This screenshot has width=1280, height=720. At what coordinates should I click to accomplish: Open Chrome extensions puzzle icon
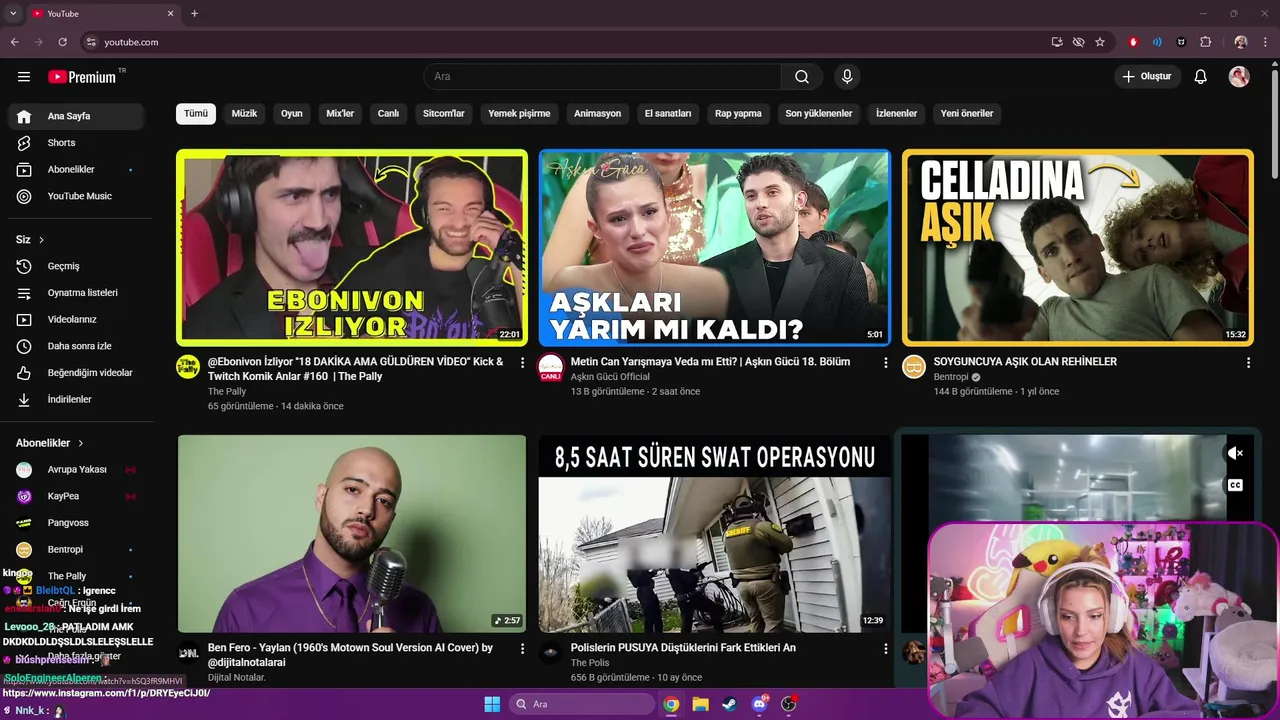(x=1205, y=42)
